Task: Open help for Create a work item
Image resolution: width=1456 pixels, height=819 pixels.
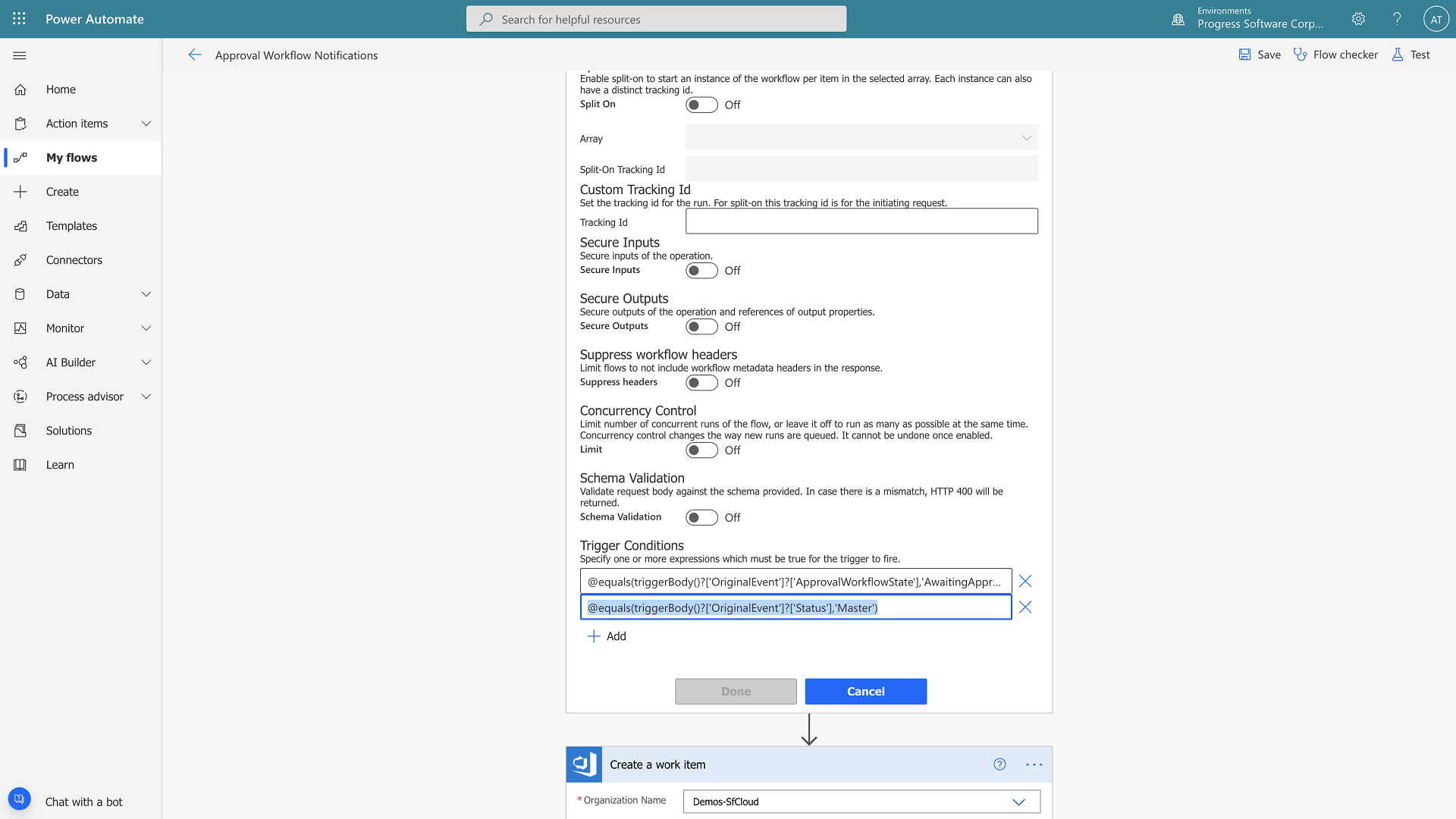Action: (x=999, y=764)
